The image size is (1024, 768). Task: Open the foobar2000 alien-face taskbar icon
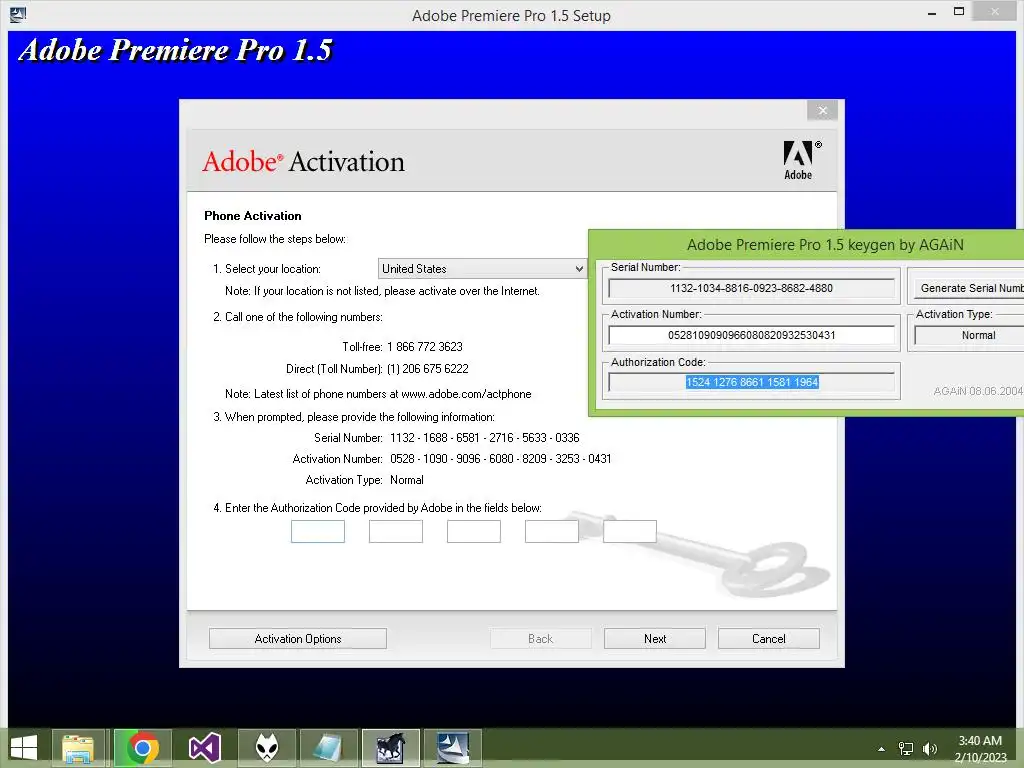coord(266,748)
